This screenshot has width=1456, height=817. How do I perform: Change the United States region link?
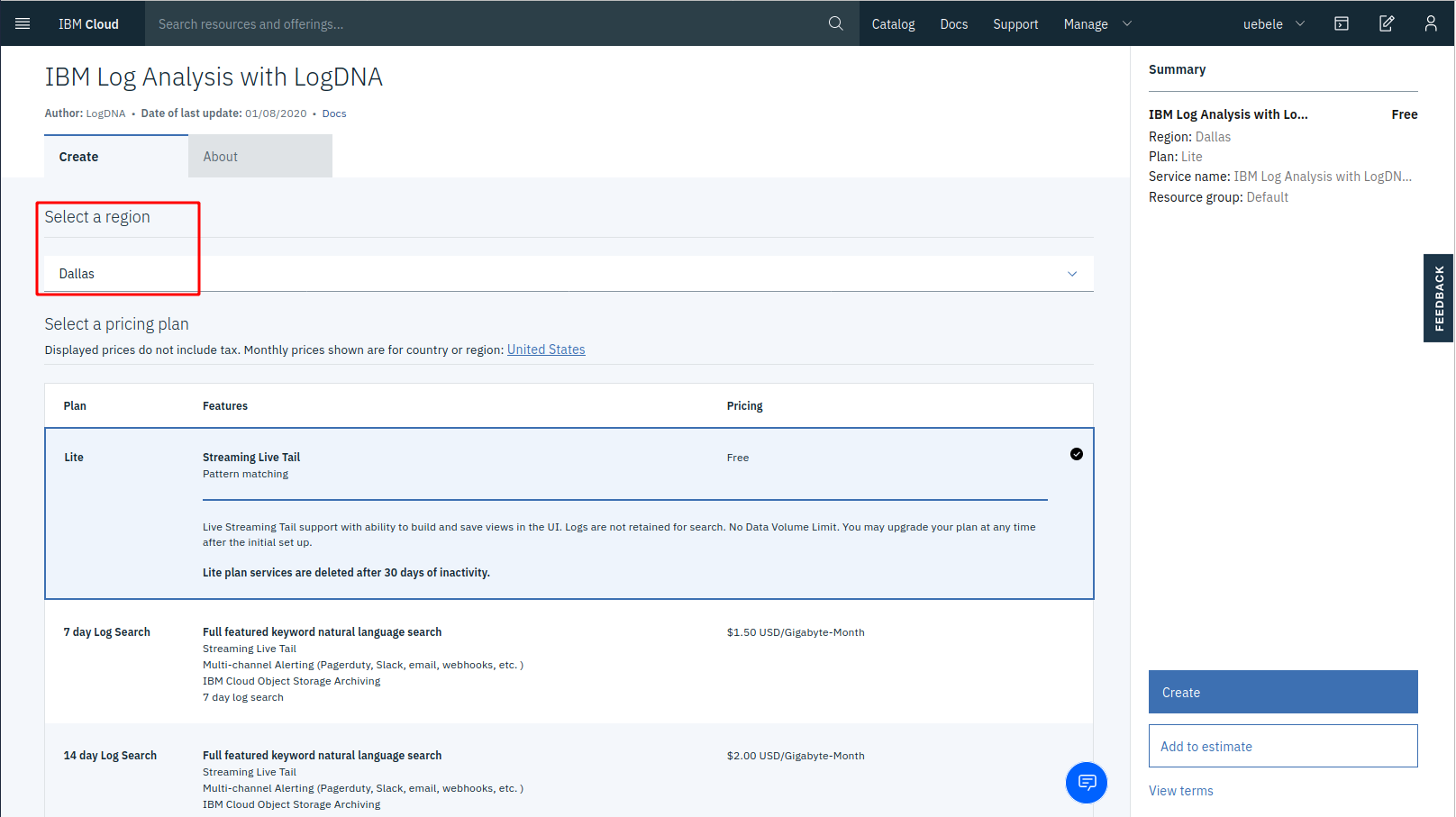click(x=546, y=349)
